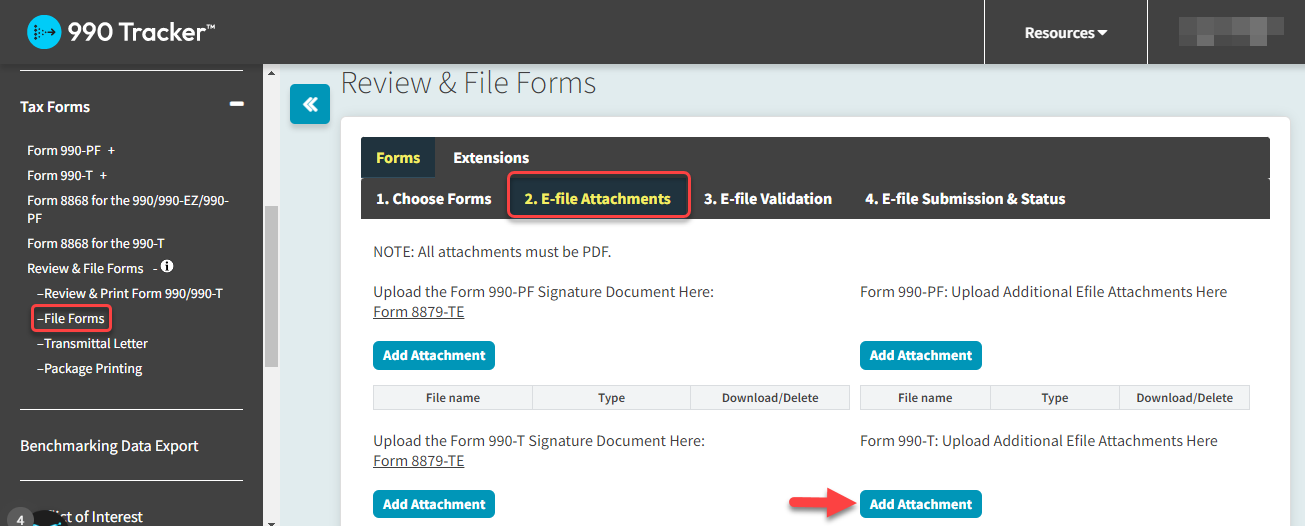The width and height of the screenshot is (1305, 526).
Task: Open Form 8879-TE link under 990-PF signature
Action: pos(418,312)
